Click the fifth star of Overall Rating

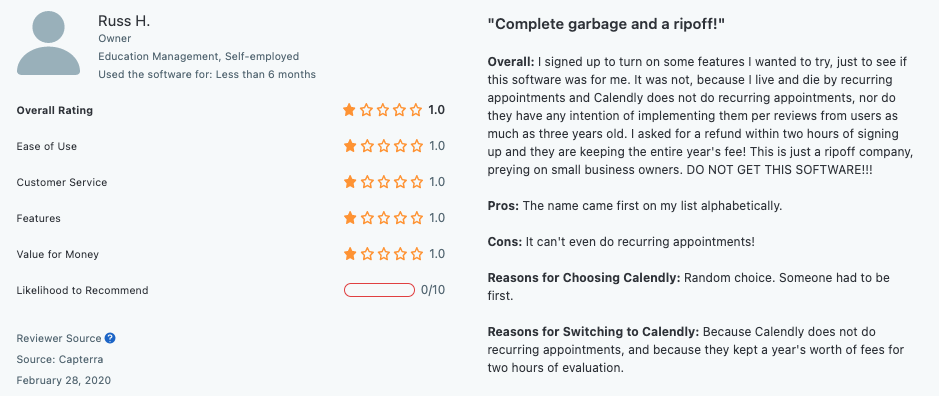[416, 110]
